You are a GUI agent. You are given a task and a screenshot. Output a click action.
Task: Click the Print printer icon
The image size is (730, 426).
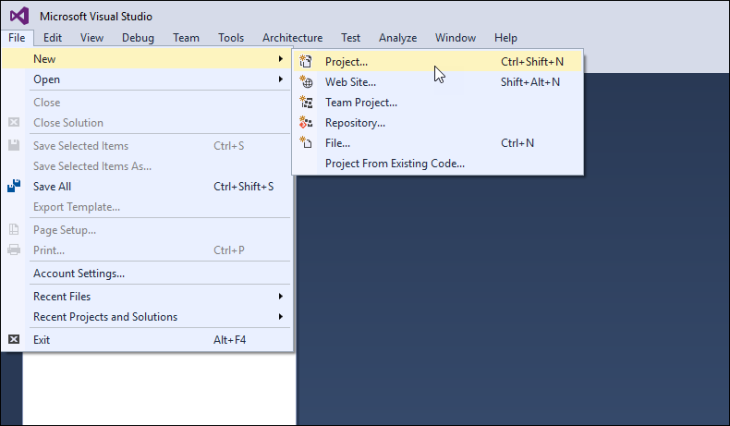[x=14, y=250]
